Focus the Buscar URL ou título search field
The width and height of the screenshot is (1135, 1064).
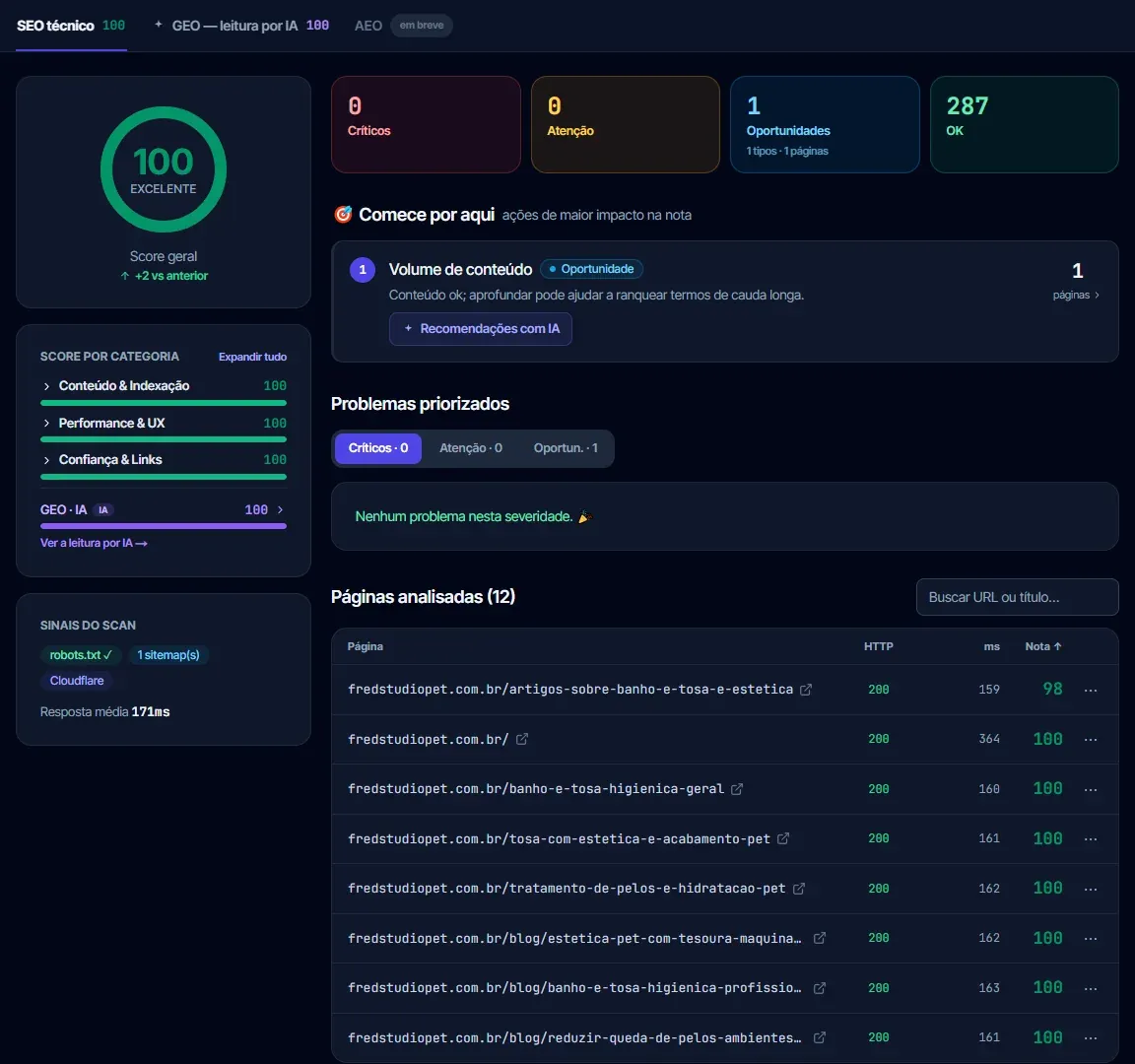pos(1017,597)
